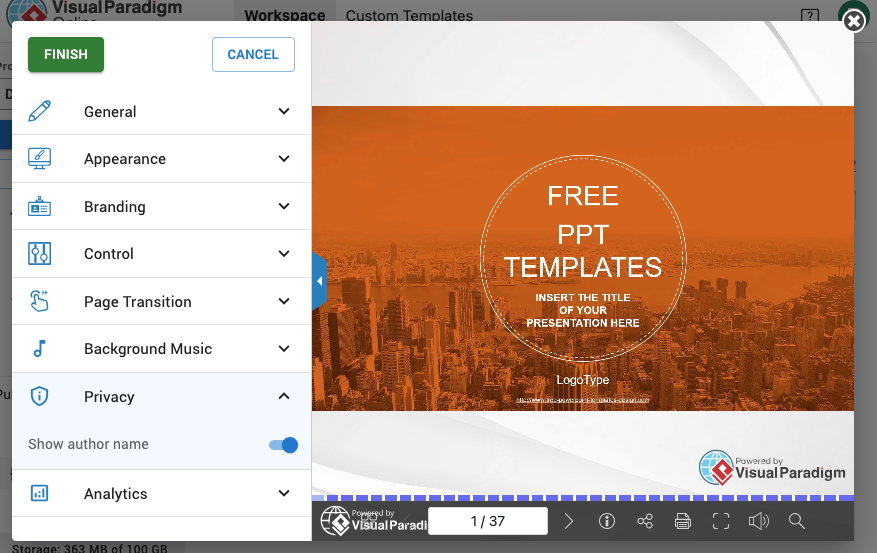This screenshot has height=553, width=877.
Task: Go to next page with arrow
Action: [x=569, y=521]
